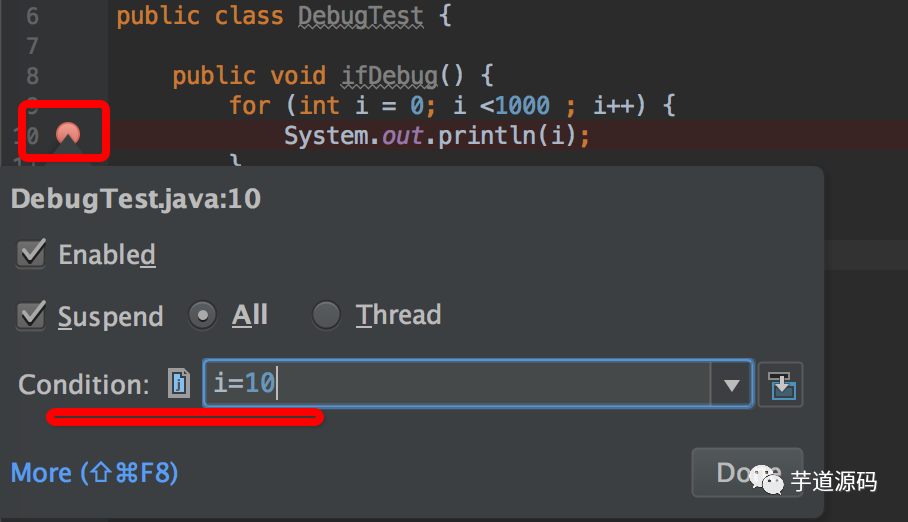Click the expand condition editor icon
Viewport: 908px width, 522px height.
click(x=781, y=385)
